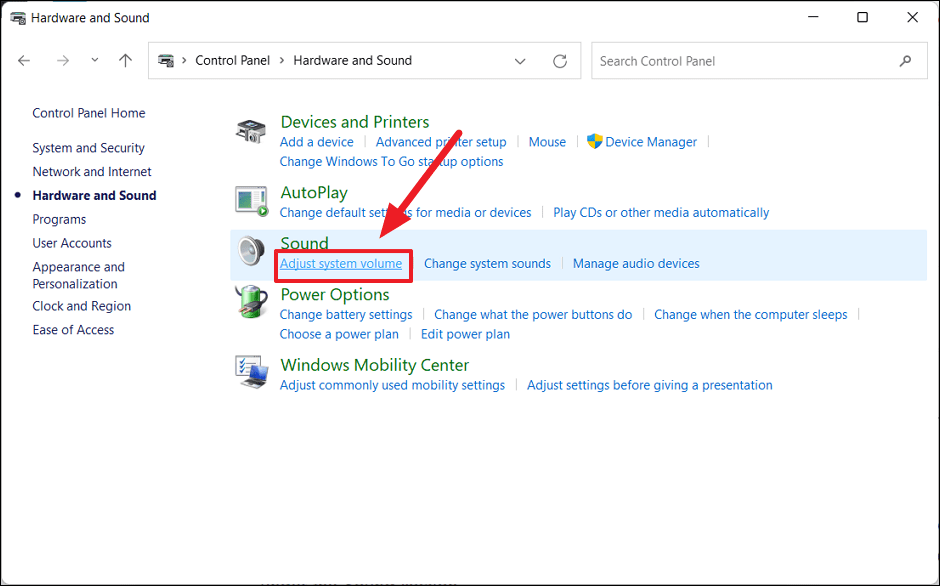Image resolution: width=940 pixels, height=586 pixels.
Task: Click Change system sounds link
Action: 487,264
